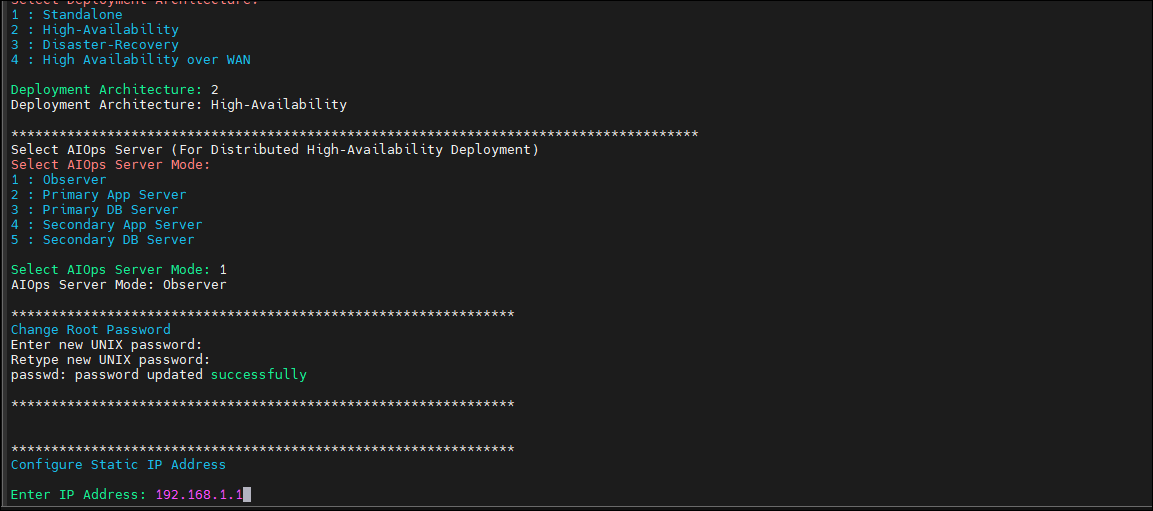The height and width of the screenshot is (511, 1153).
Task: Select the 'Enter IP Address:' prompt text
Action: 79,495
